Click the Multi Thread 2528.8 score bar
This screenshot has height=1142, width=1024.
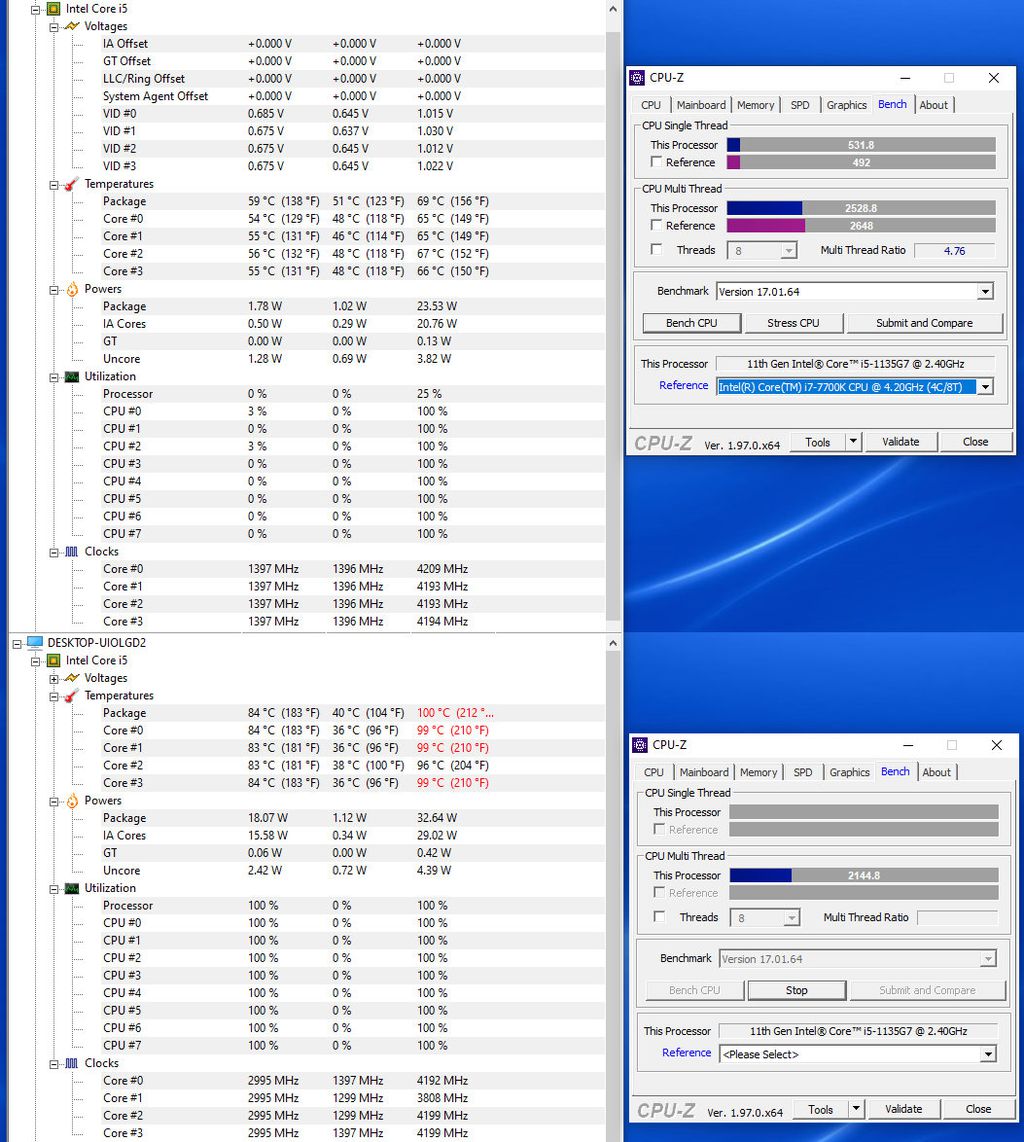click(861, 208)
